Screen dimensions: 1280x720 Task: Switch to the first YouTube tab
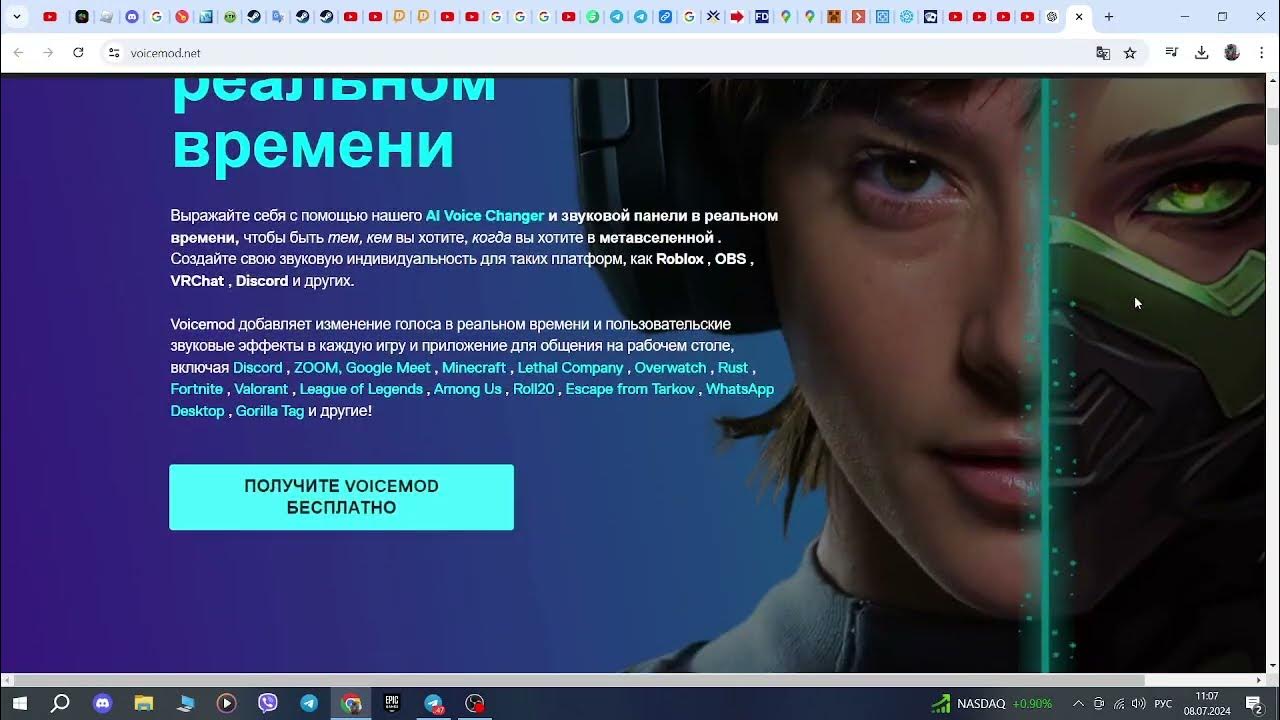pyautogui.click(x=50, y=17)
